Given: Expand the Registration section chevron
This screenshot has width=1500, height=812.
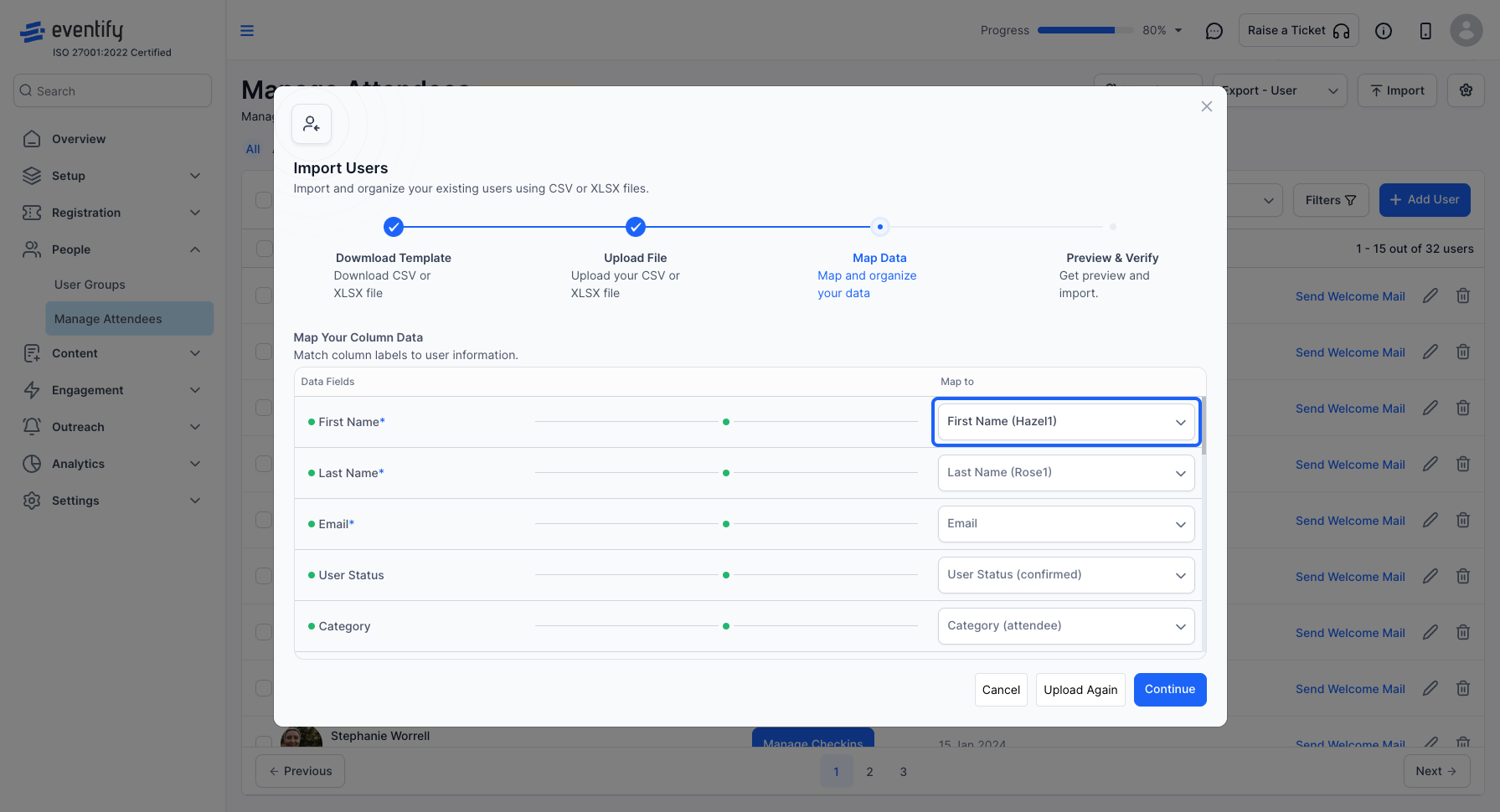Looking at the screenshot, I should [x=195, y=213].
